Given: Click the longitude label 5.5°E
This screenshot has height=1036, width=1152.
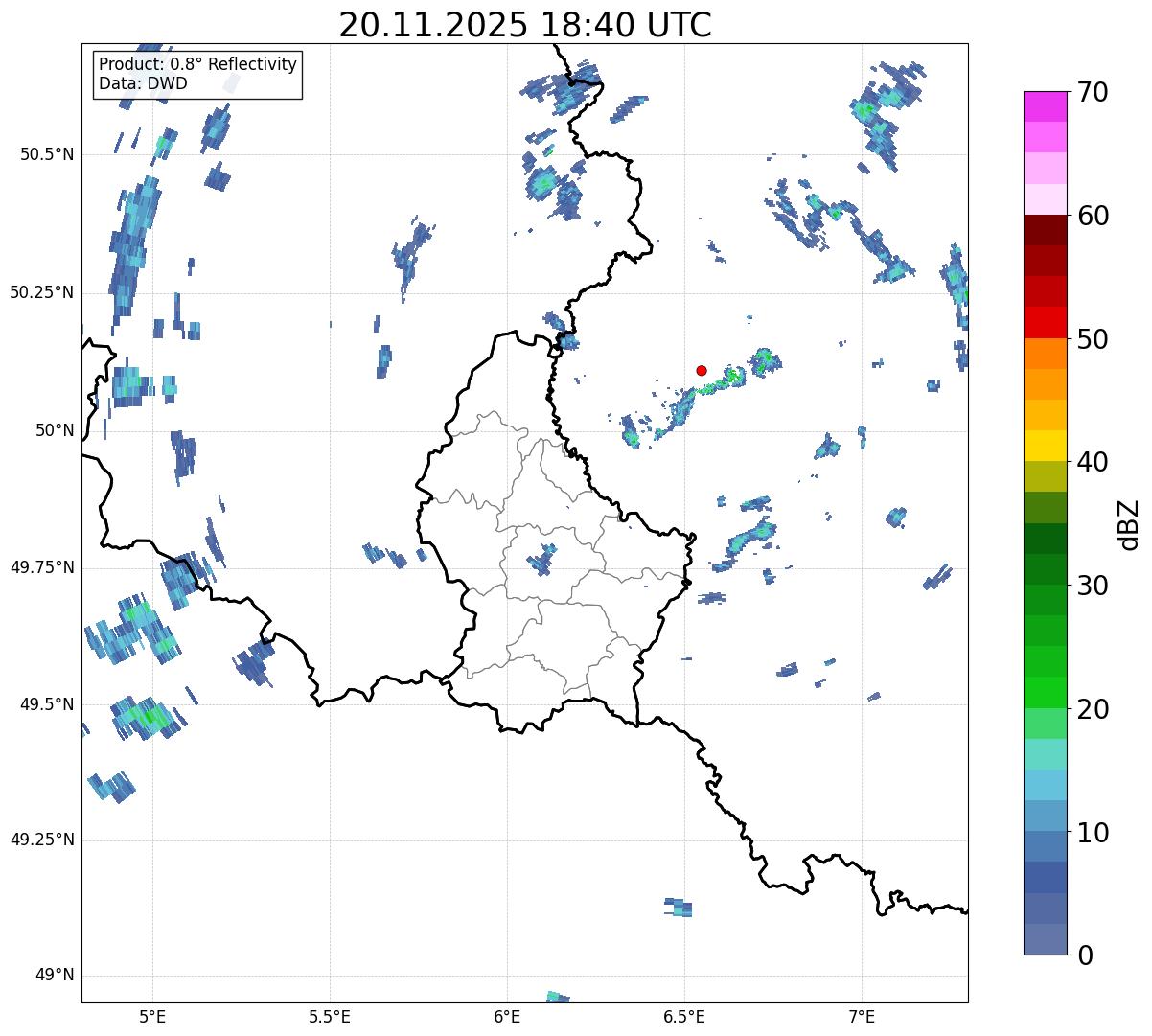Looking at the screenshot, I should tap(330, 1017).
